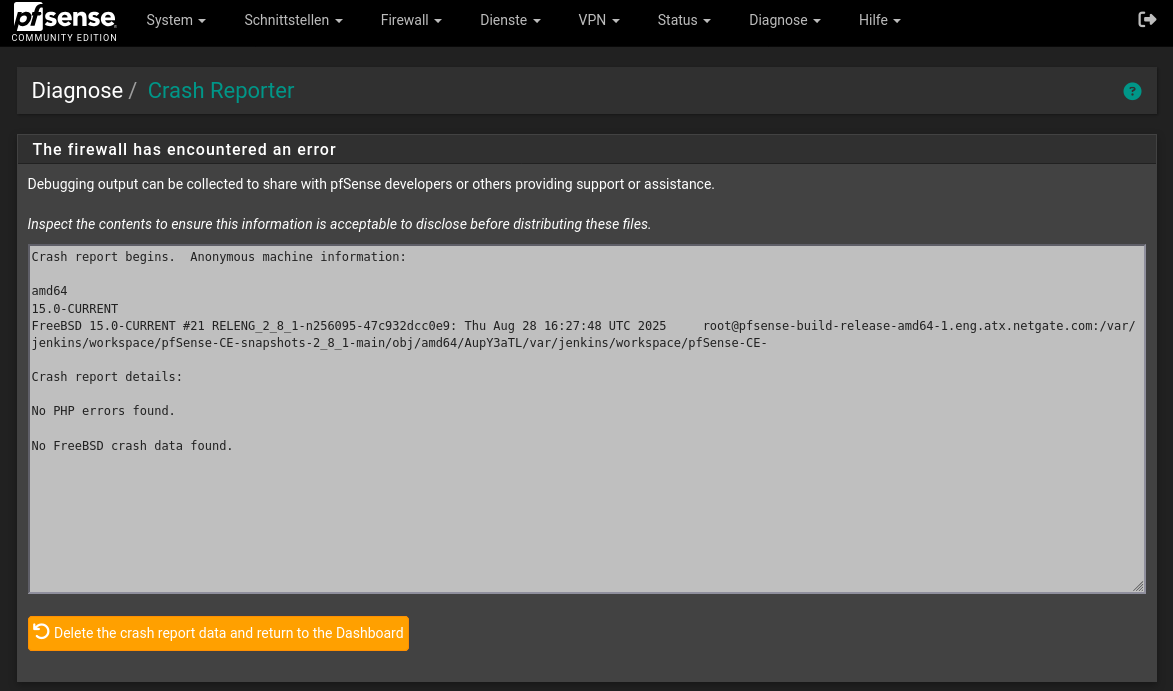This screenshot has height=691, width=1173.
Task: Open the green help question mark icon
Action: click(x=1132, y=91)
